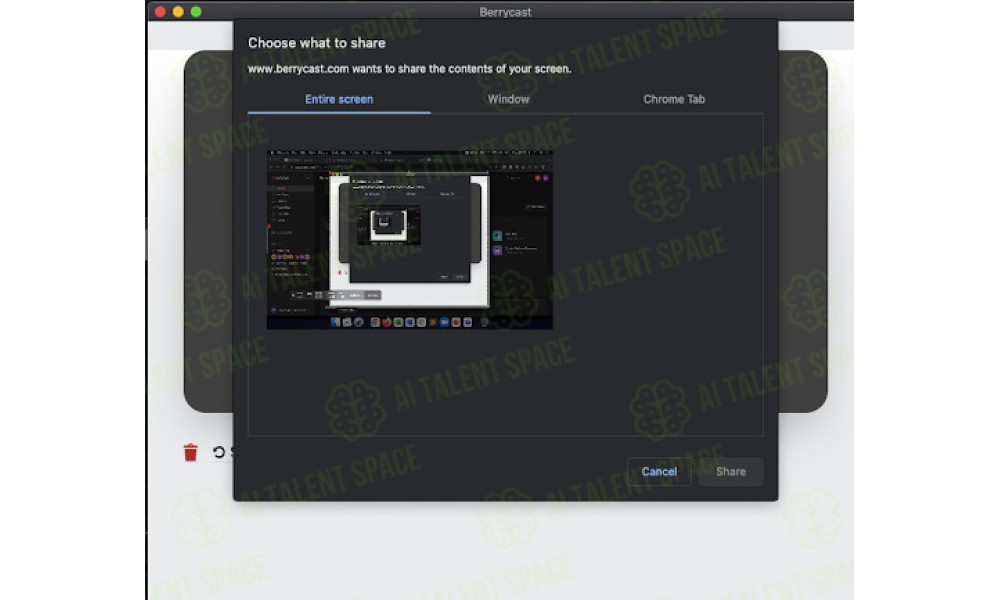
Task: Minimize Berrycast window with yellow button
Action: pyautogui.click(x=179, y=11)
